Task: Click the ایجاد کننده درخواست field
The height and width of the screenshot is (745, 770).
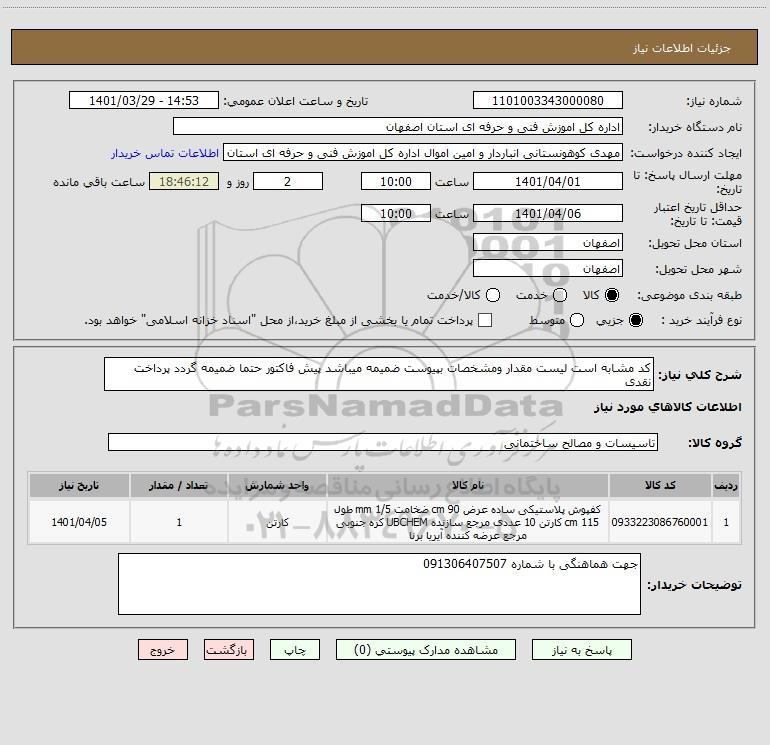Action: pos(423,152)
